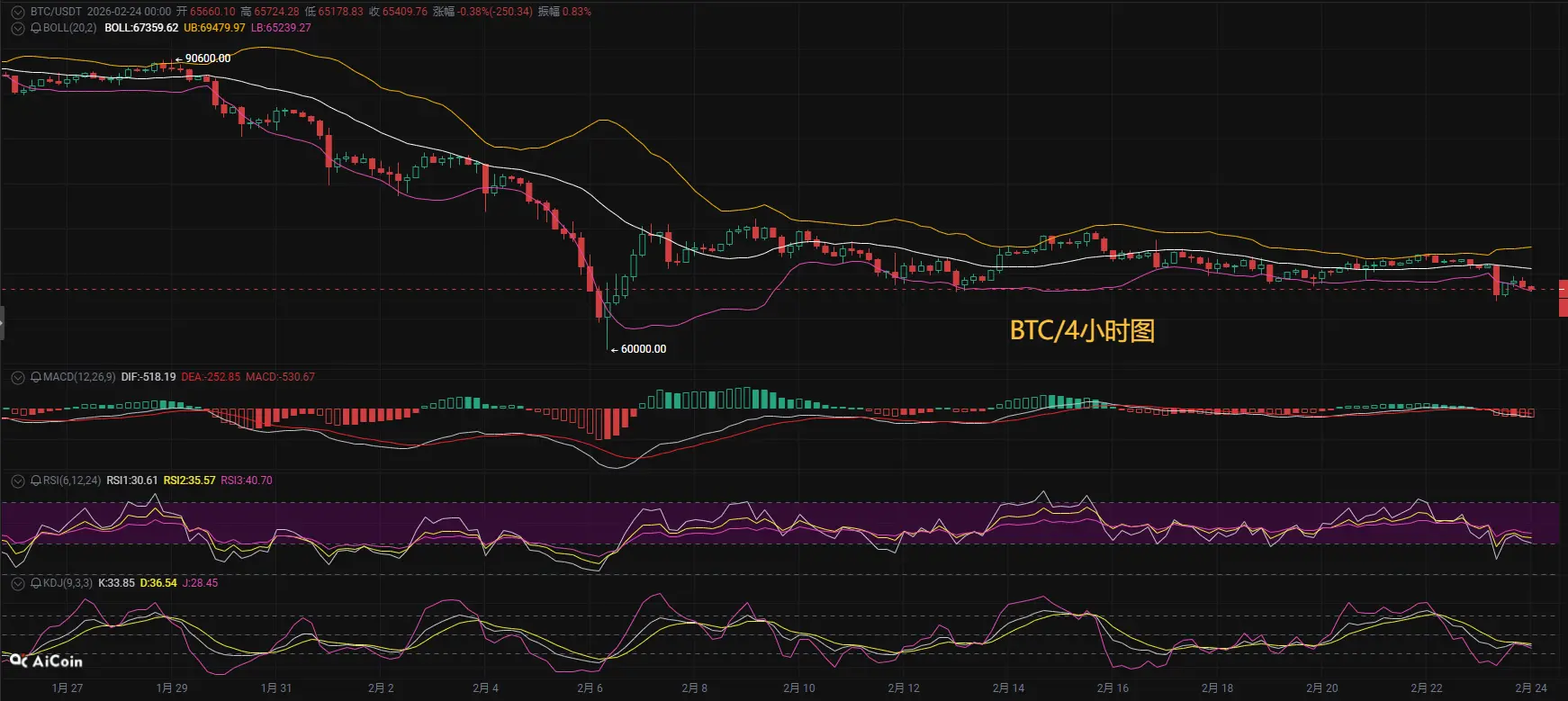Viewport: 1568px width, 701px height.
Task: Click the RSI3:40.70 value
Action: coord(247,481)
